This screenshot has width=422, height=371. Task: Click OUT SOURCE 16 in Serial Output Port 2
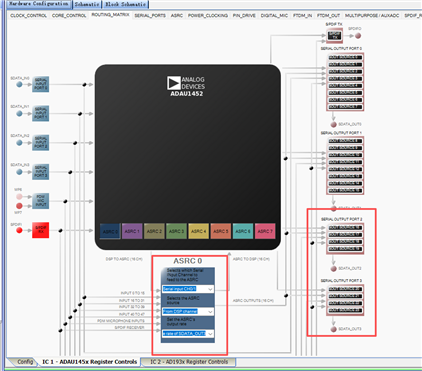(x=345, y=228)
